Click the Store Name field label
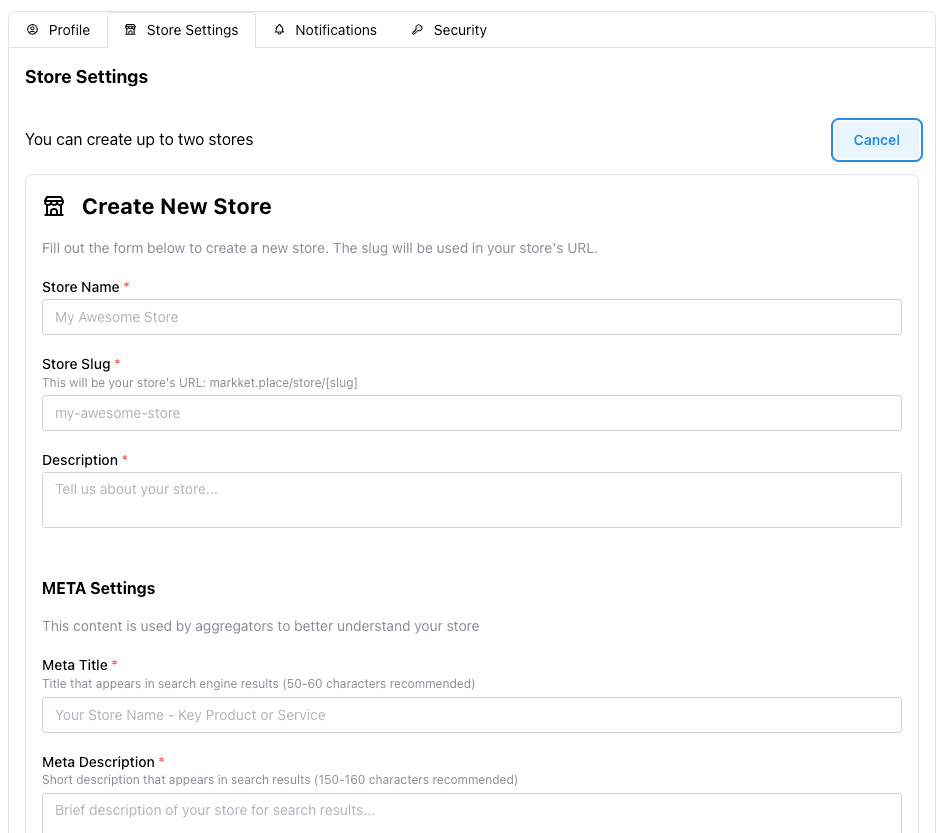Screen dimensions: 950x833 (x=80, y=287)
